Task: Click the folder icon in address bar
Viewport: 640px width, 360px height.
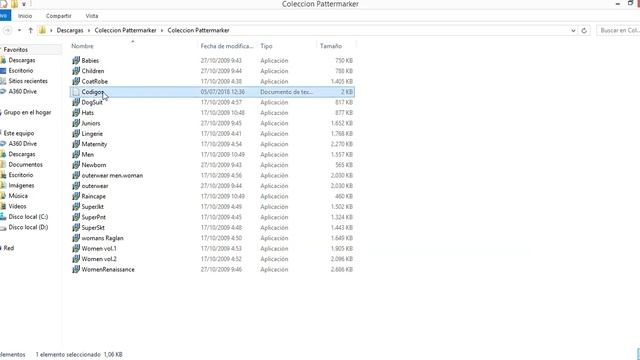Action: click(42, 30)
